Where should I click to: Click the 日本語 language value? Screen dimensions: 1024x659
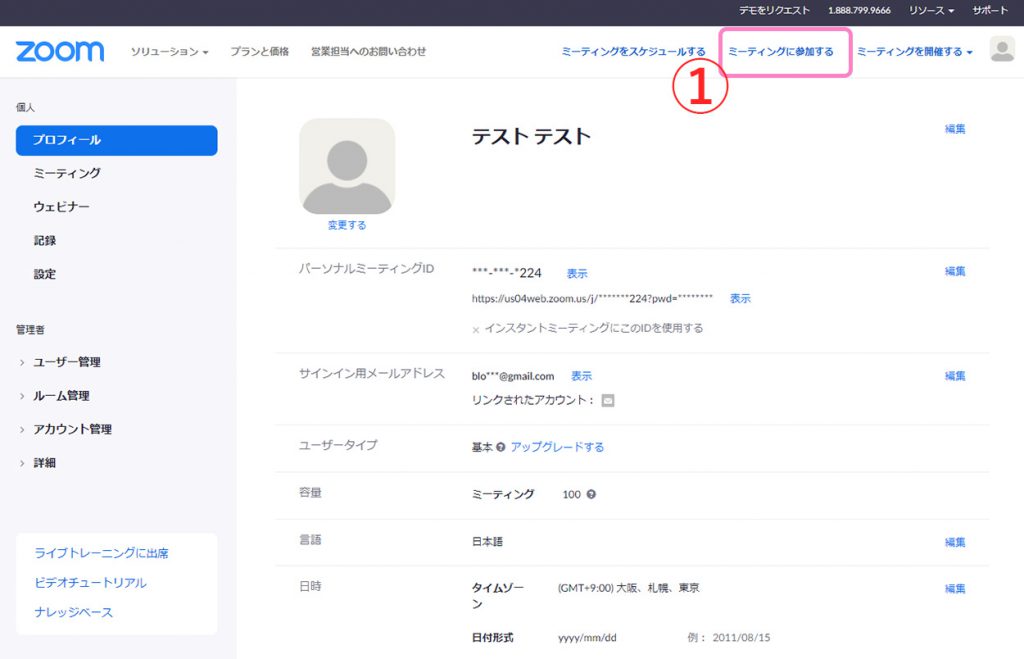coord(487,541)
